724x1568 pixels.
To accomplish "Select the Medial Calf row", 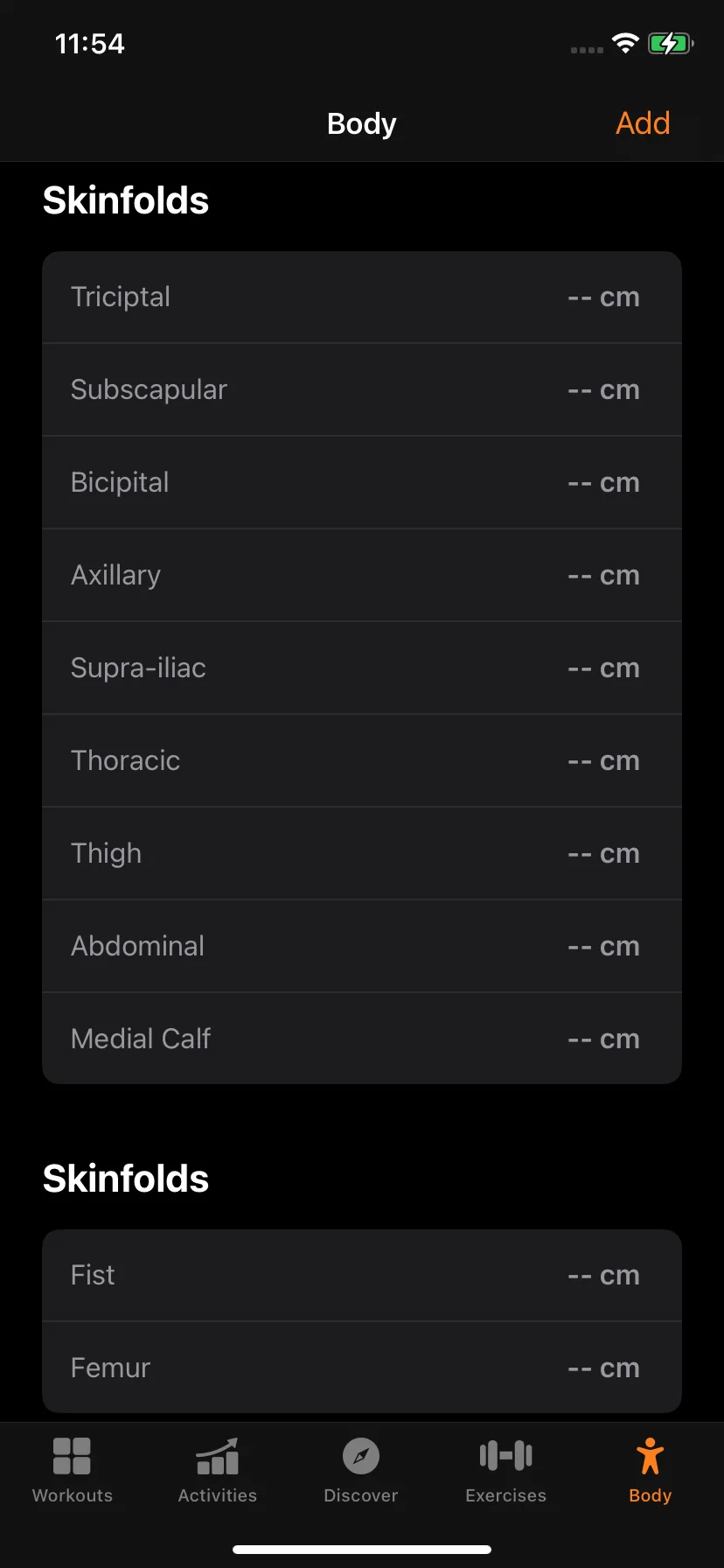I will coord(362,1039).
